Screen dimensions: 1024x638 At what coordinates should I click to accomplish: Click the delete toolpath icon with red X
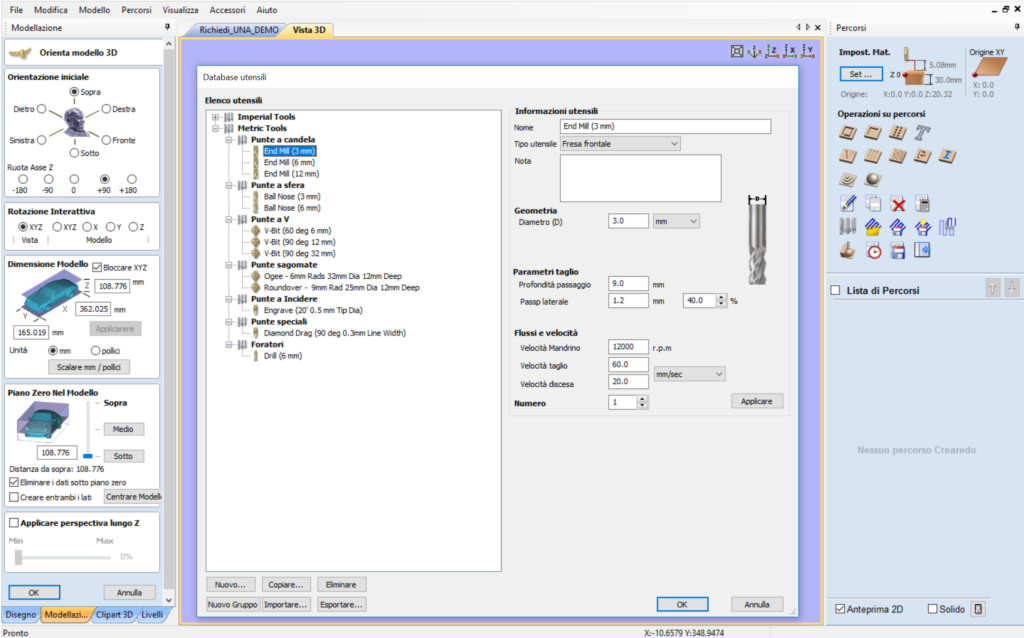[897, 204]
